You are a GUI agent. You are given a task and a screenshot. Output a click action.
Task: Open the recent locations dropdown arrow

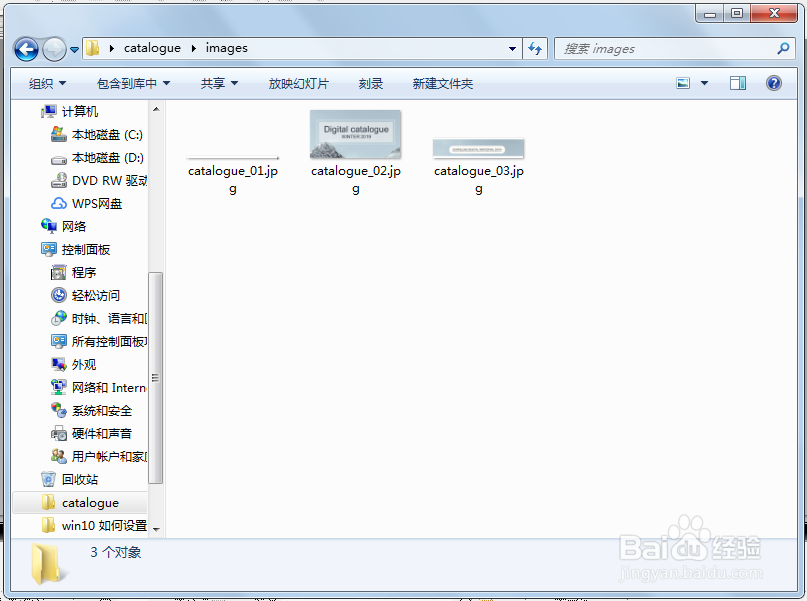click(x=74, y=50)
